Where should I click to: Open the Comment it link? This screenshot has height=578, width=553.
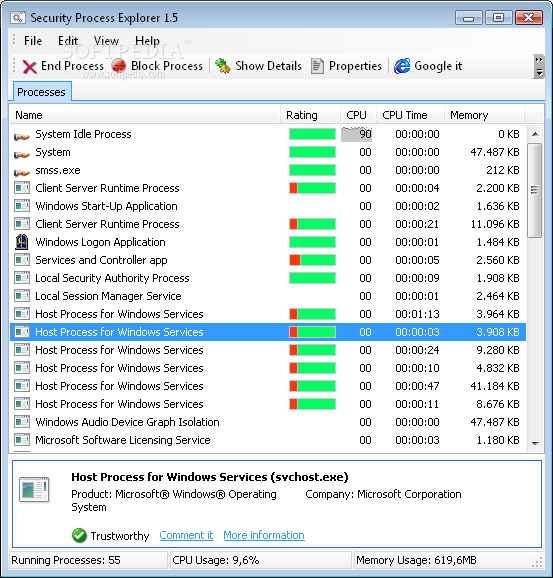tap(186, 535)
